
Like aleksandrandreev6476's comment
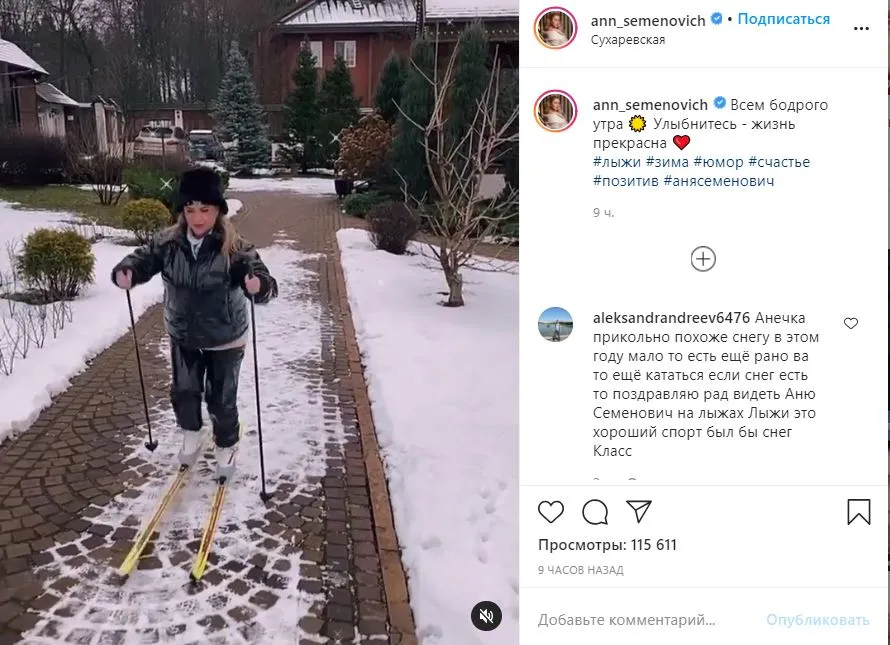pyautogui.click(x=850, y=323)
